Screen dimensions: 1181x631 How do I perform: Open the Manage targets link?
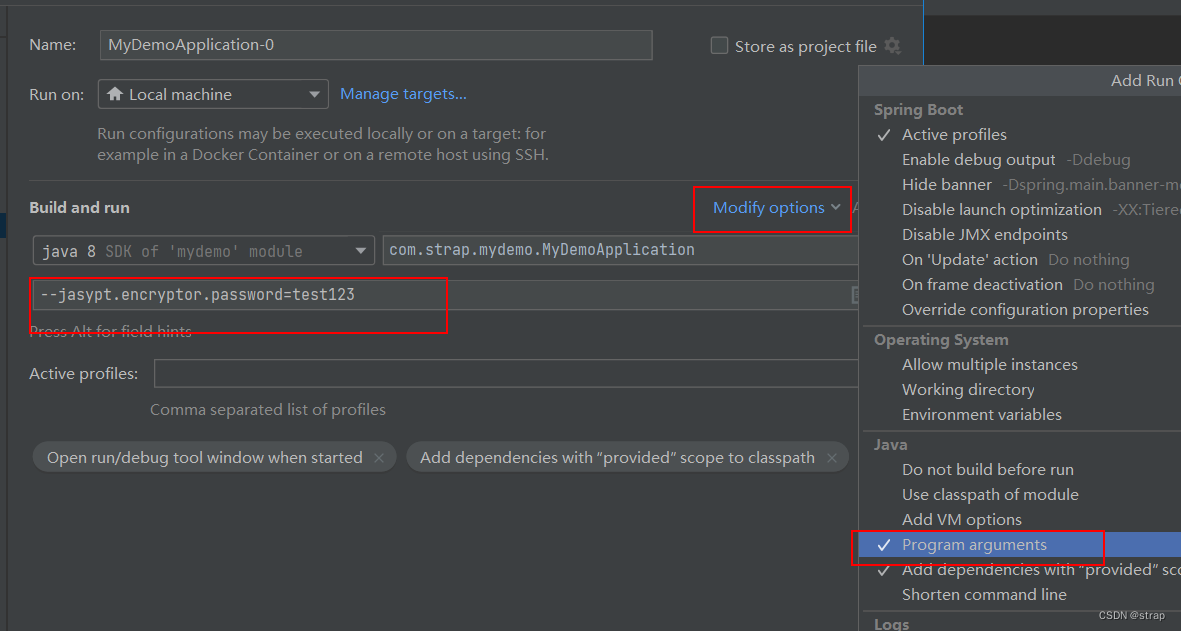[x=403, y=94]
